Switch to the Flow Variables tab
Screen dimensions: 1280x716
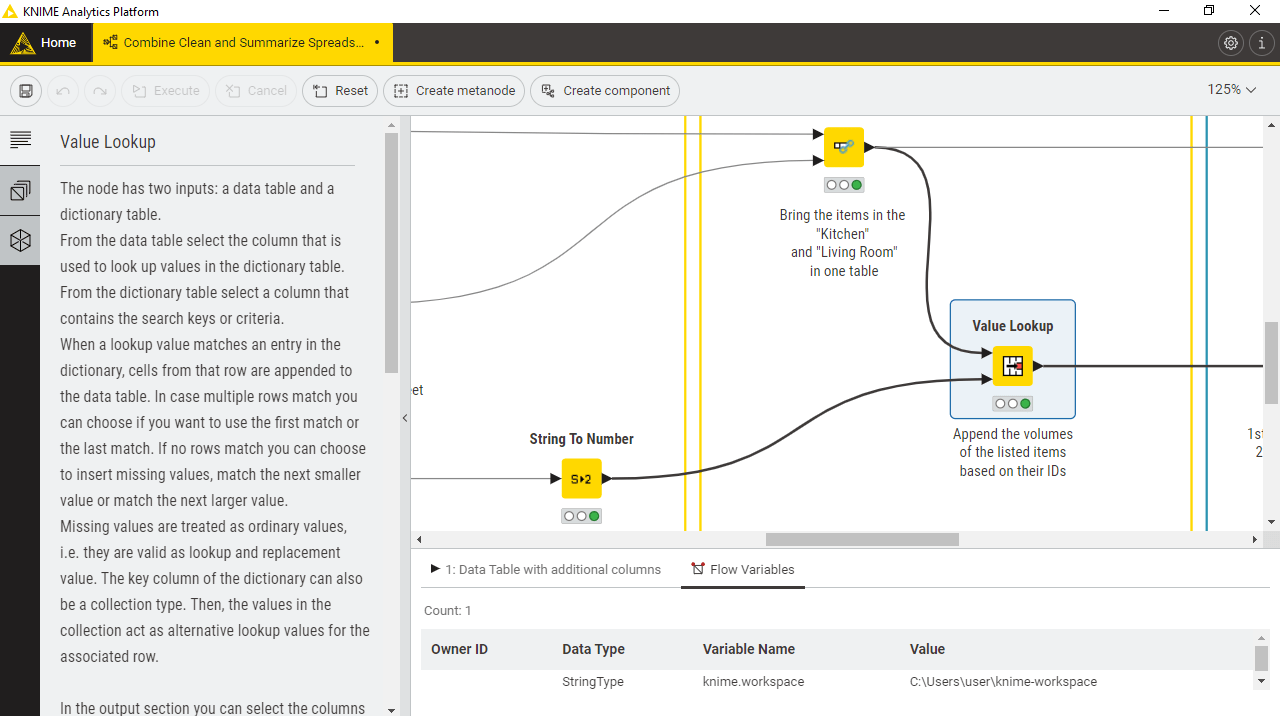pos(743,569)
